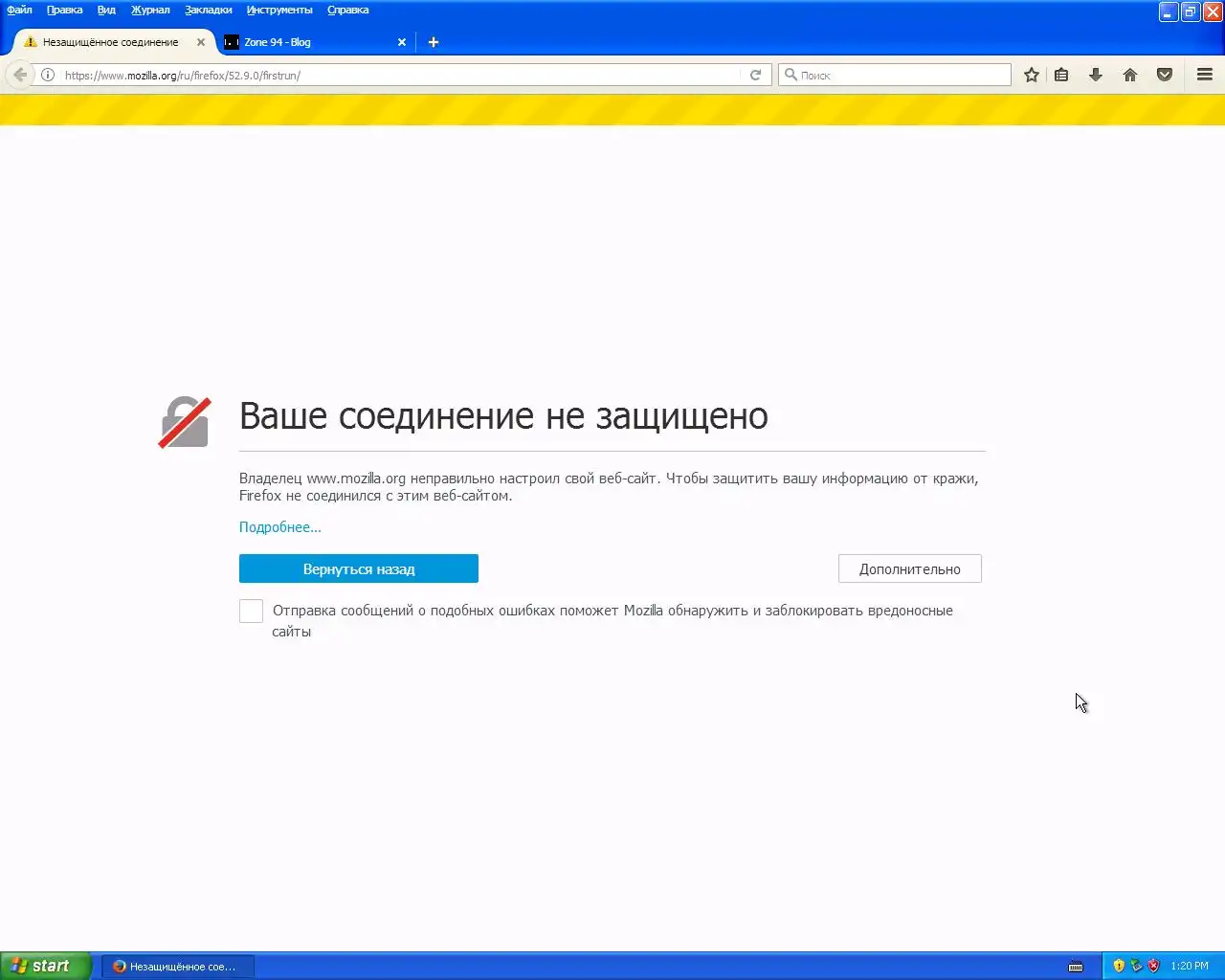Click red shield icon in system tray
The image size is (1225, 980).
pyautogui.click(x=1153, y=966)
